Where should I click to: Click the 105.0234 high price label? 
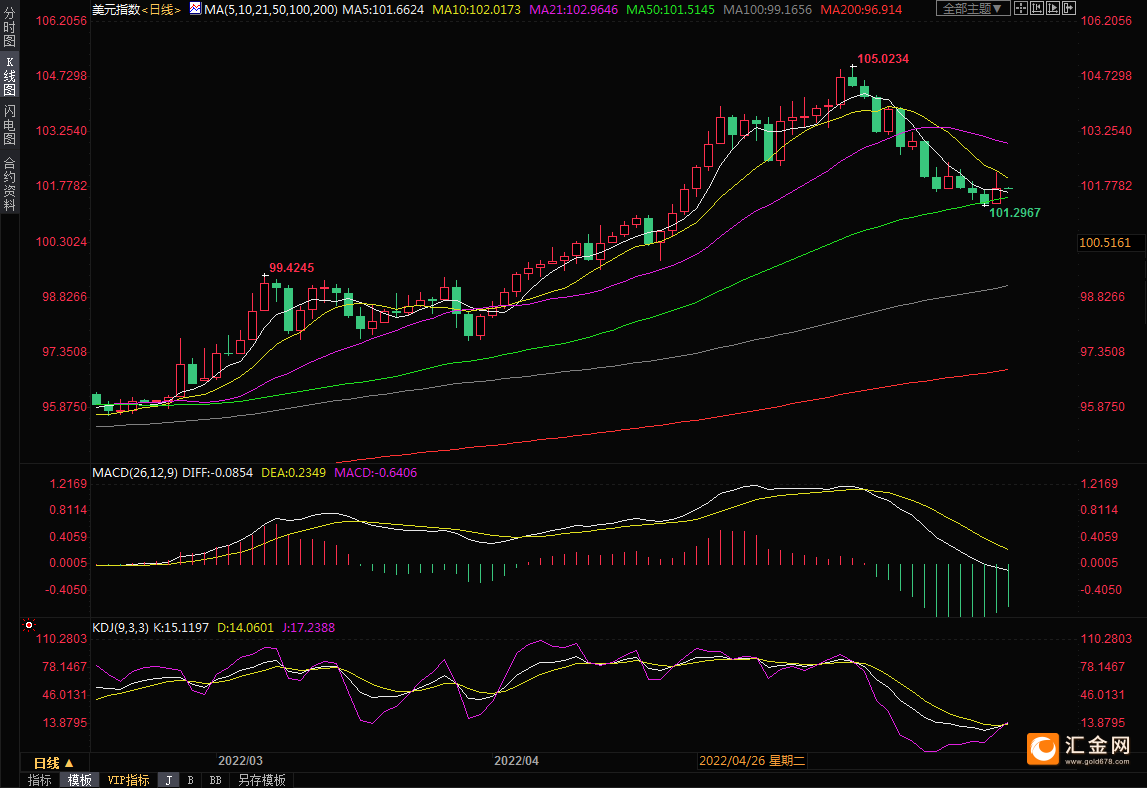click(883, 59)
